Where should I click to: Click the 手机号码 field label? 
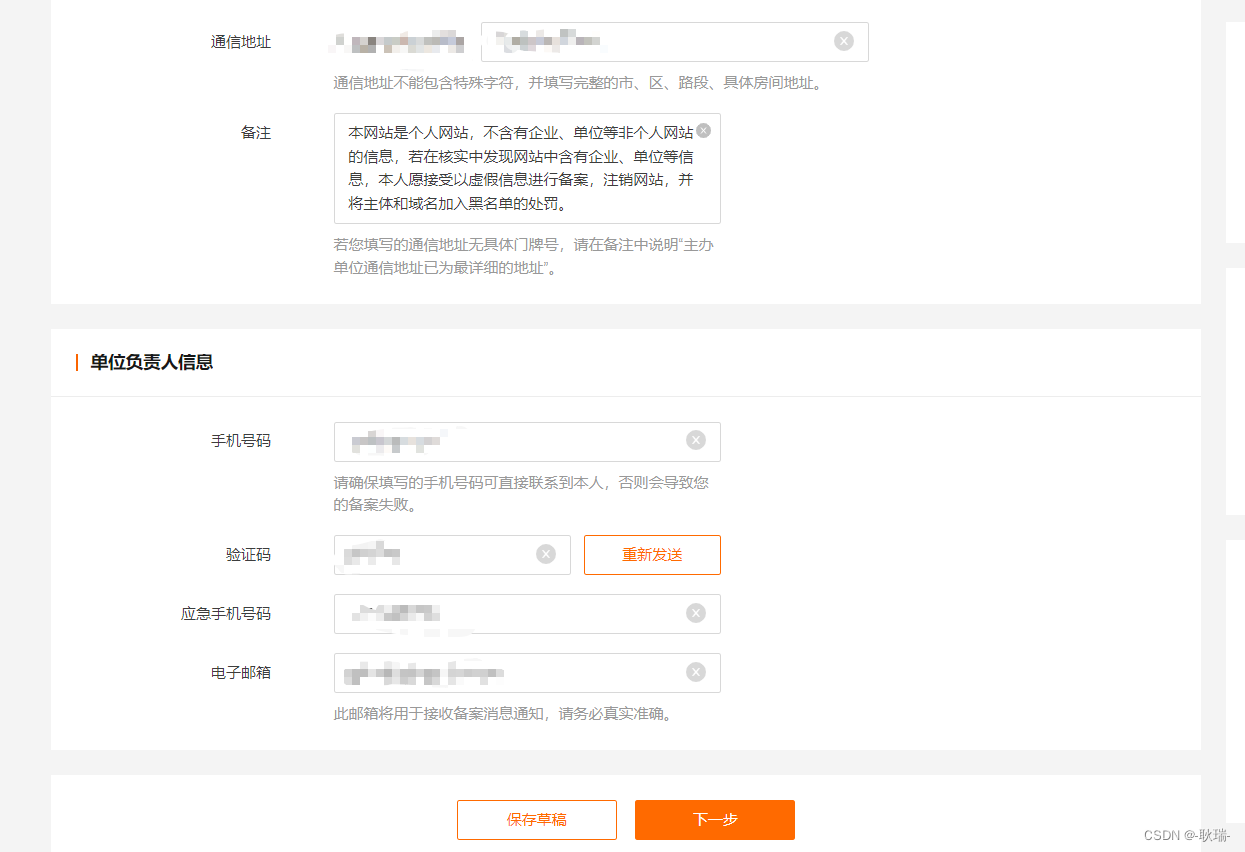[241, 441]
